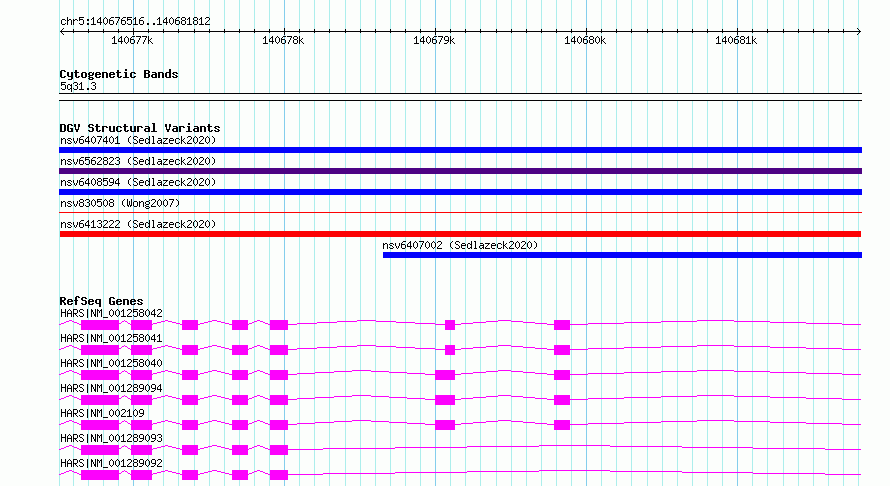Viewport: 890px width, 486px height.
Task: Click the second exon of NM_002109
Action: (x=141, y=425)
